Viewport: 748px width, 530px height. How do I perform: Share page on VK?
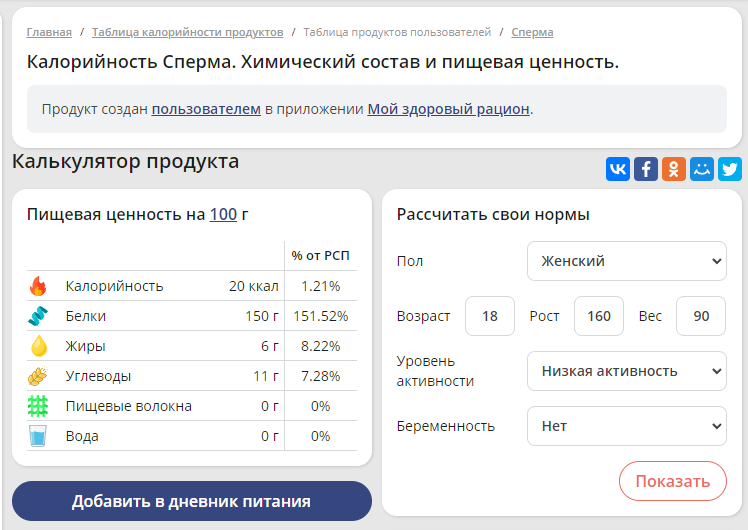(x=618, y=169)
